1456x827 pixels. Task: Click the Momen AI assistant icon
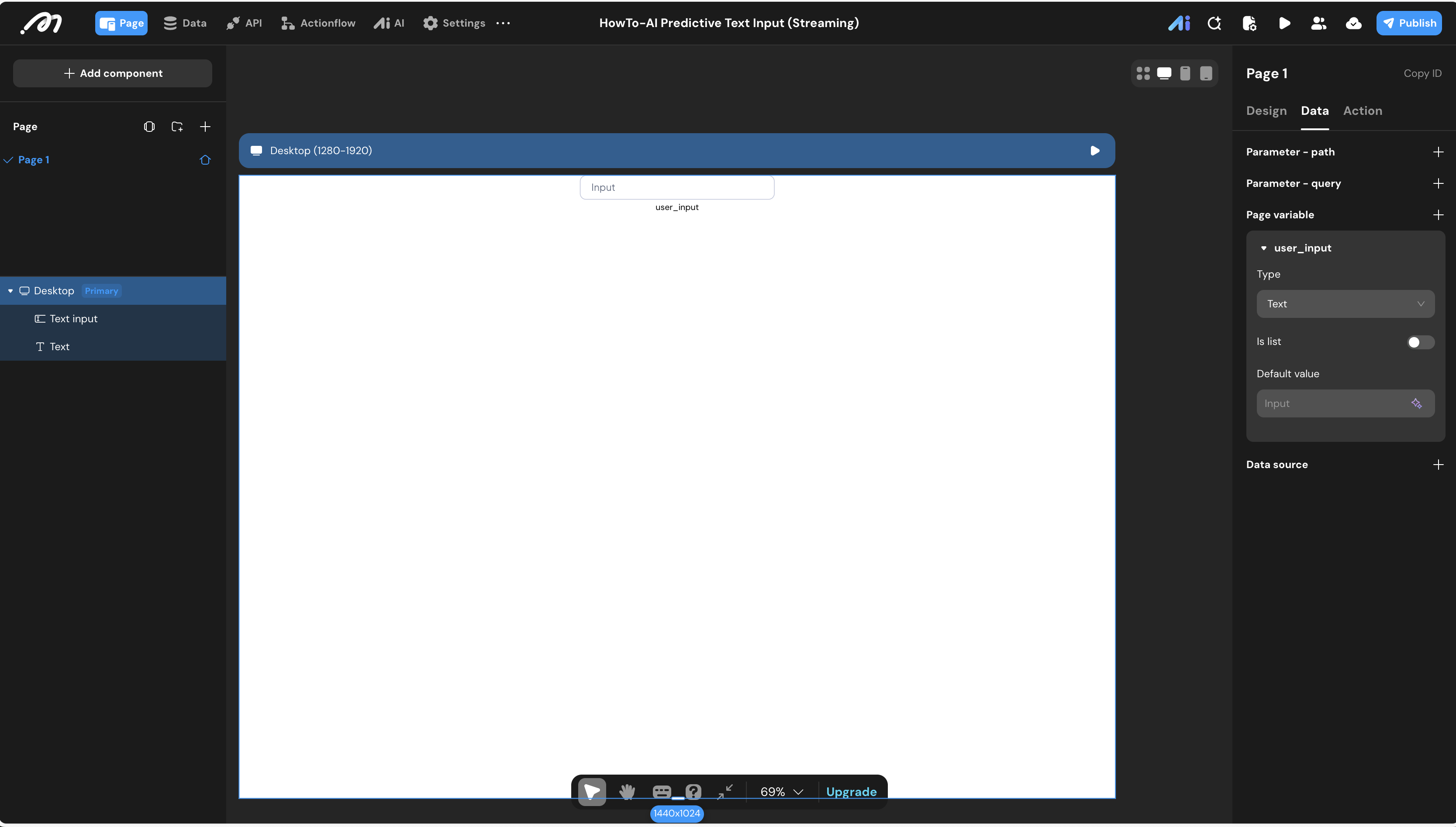pos(1179,23)
